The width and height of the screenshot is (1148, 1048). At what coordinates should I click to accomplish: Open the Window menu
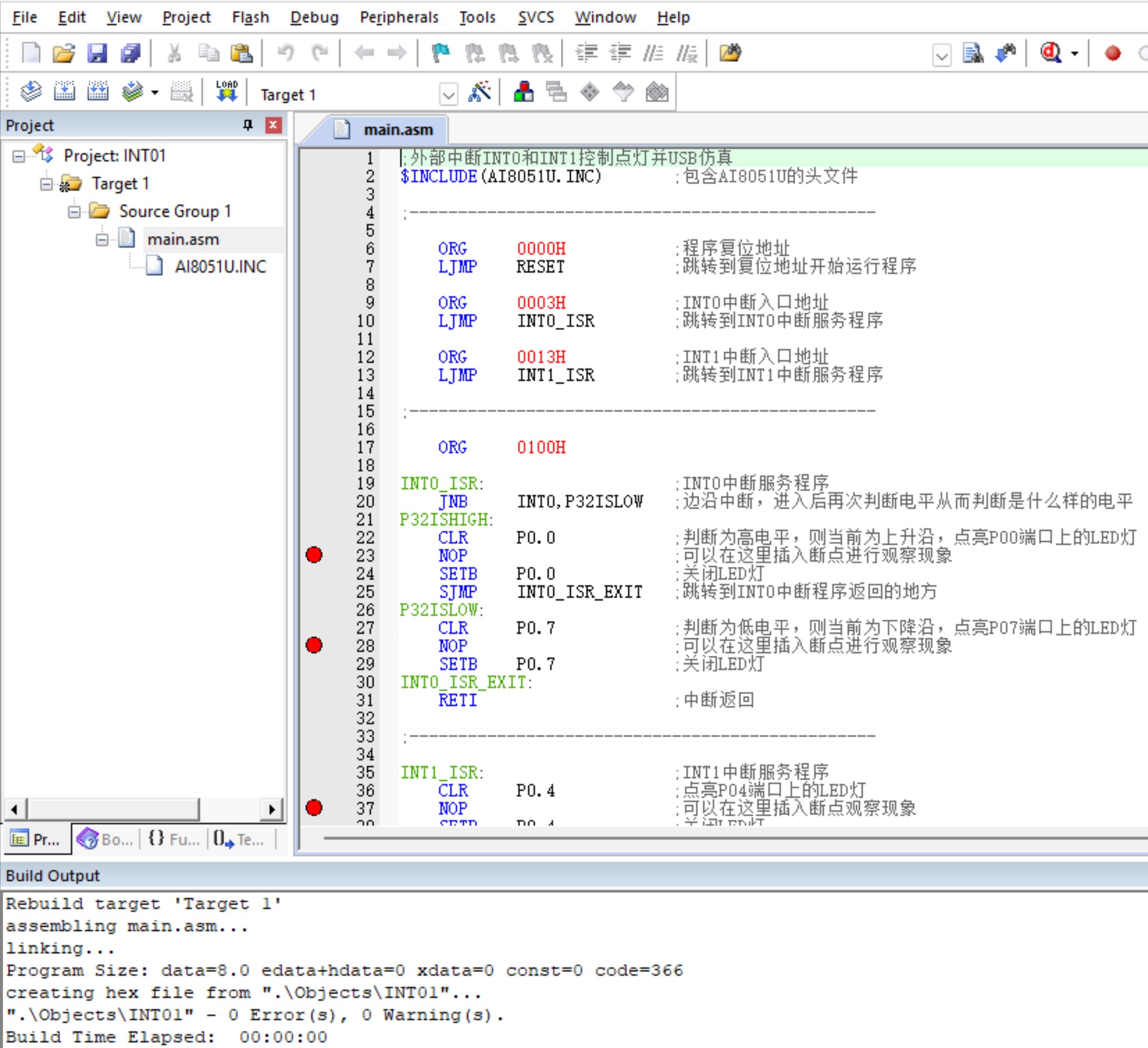(605, 17)
